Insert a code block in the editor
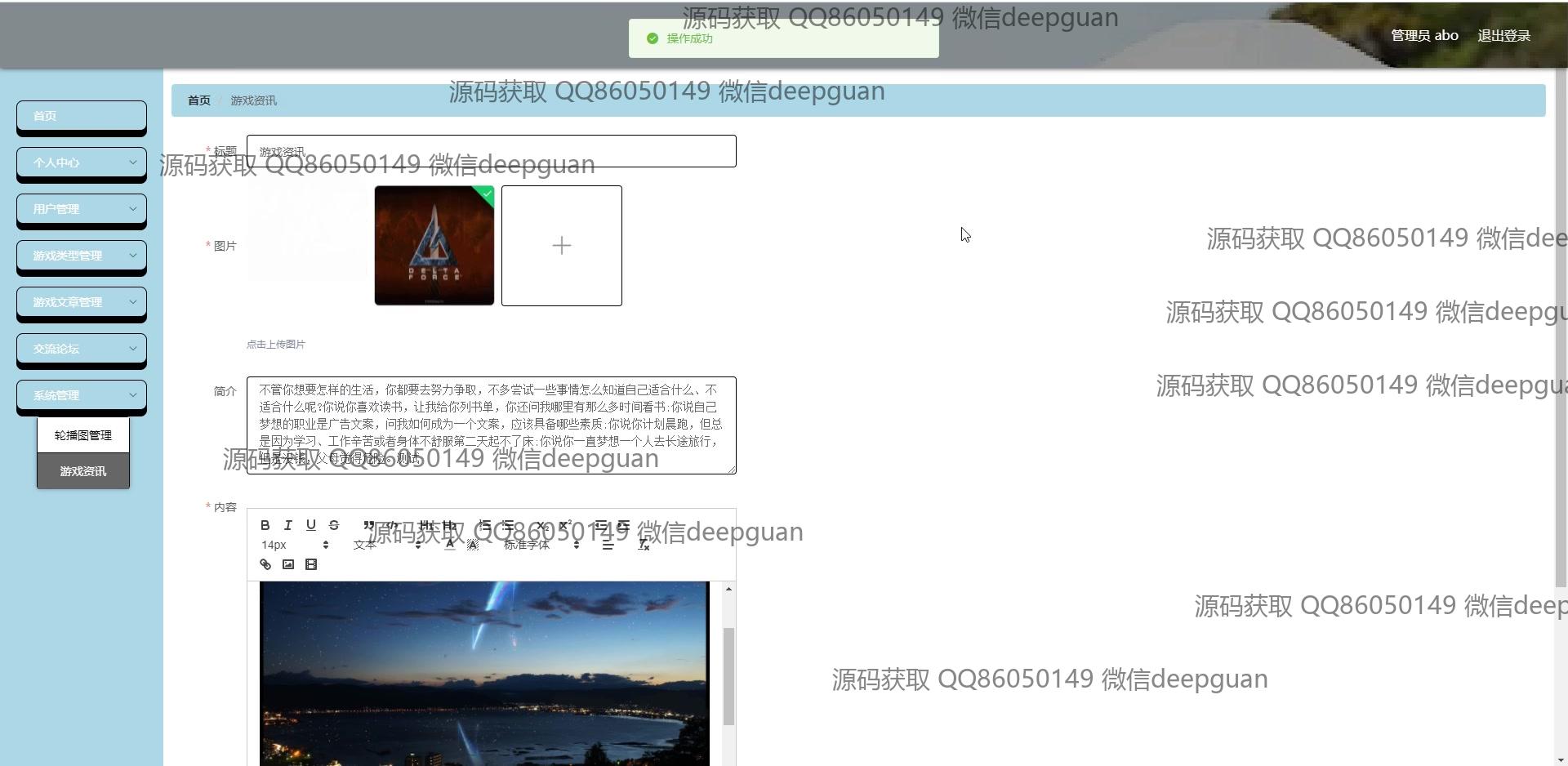1568x766 pixels. (x=392, y=525)
